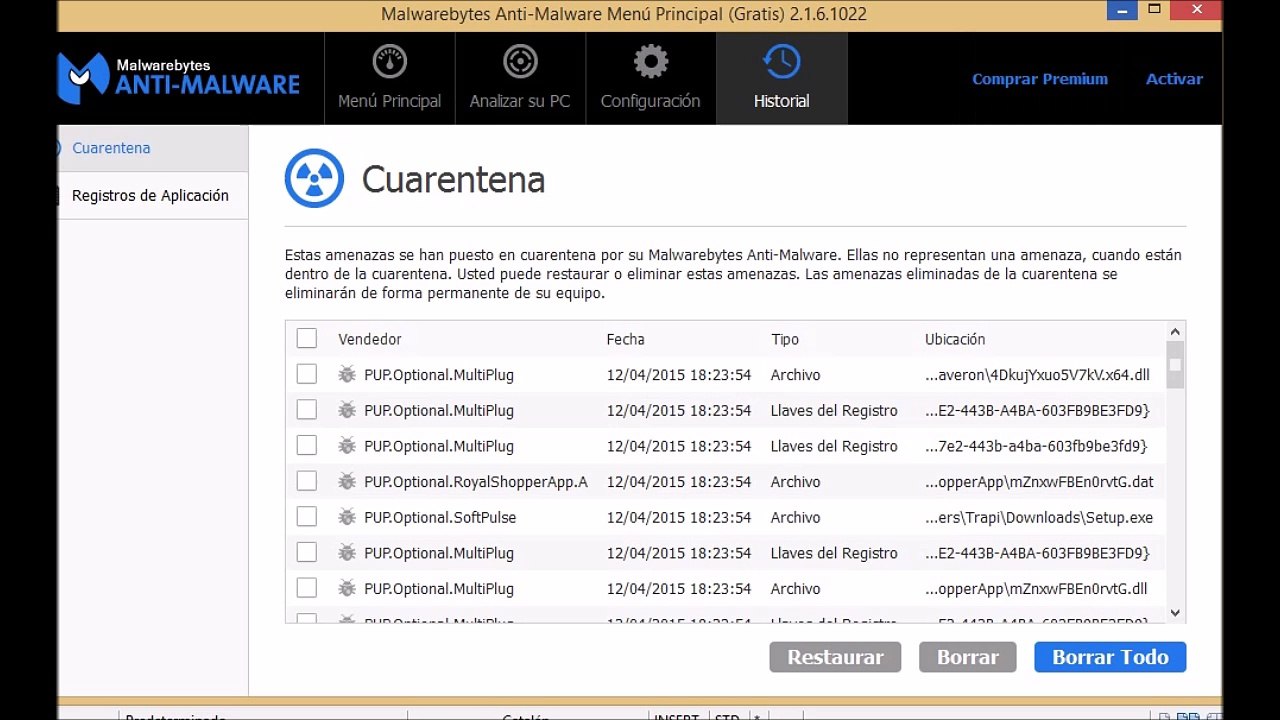
Task: Click the radiation Cuarentena heading icon
Action: (x=314, y=179)
